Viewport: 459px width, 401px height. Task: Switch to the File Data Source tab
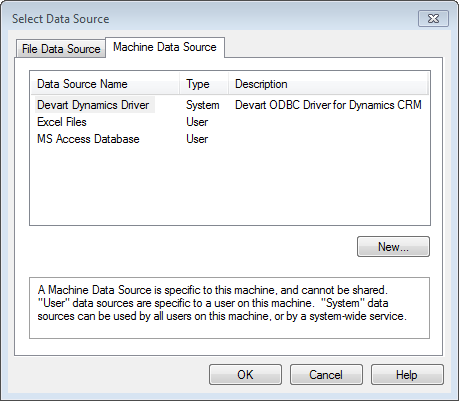point(61,49)
